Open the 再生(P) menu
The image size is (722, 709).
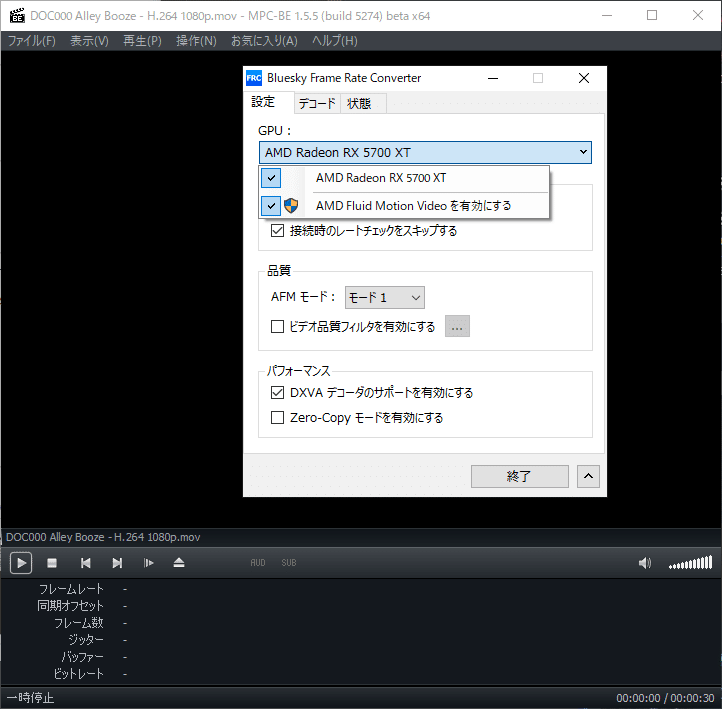pyautogui.click(x=142, y=41)
